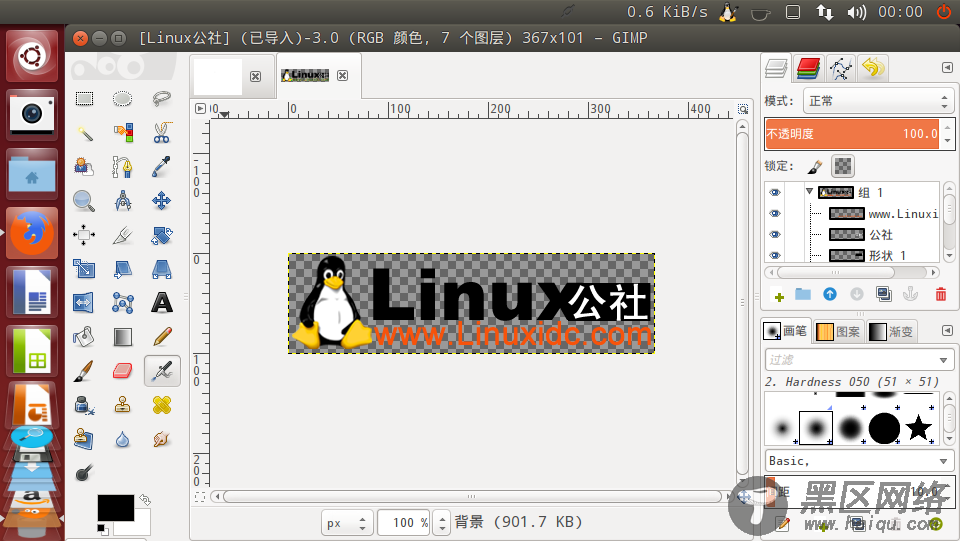Image resolution: width=960 pixels, height=541 pixels.
Task: Create a new layer button
Action: tap(778, 296)
